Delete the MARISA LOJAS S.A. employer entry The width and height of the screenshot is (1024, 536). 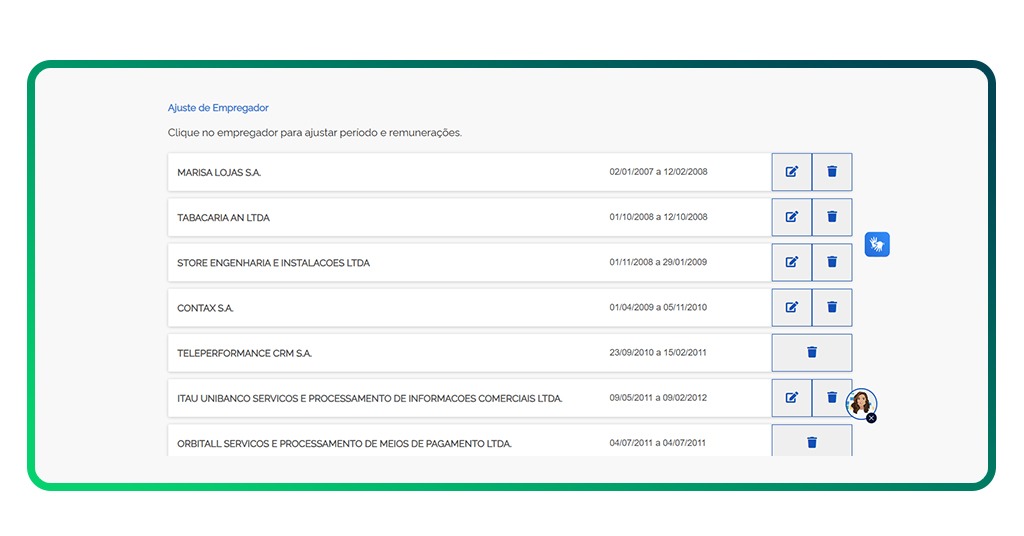click(x=832, y=172)
